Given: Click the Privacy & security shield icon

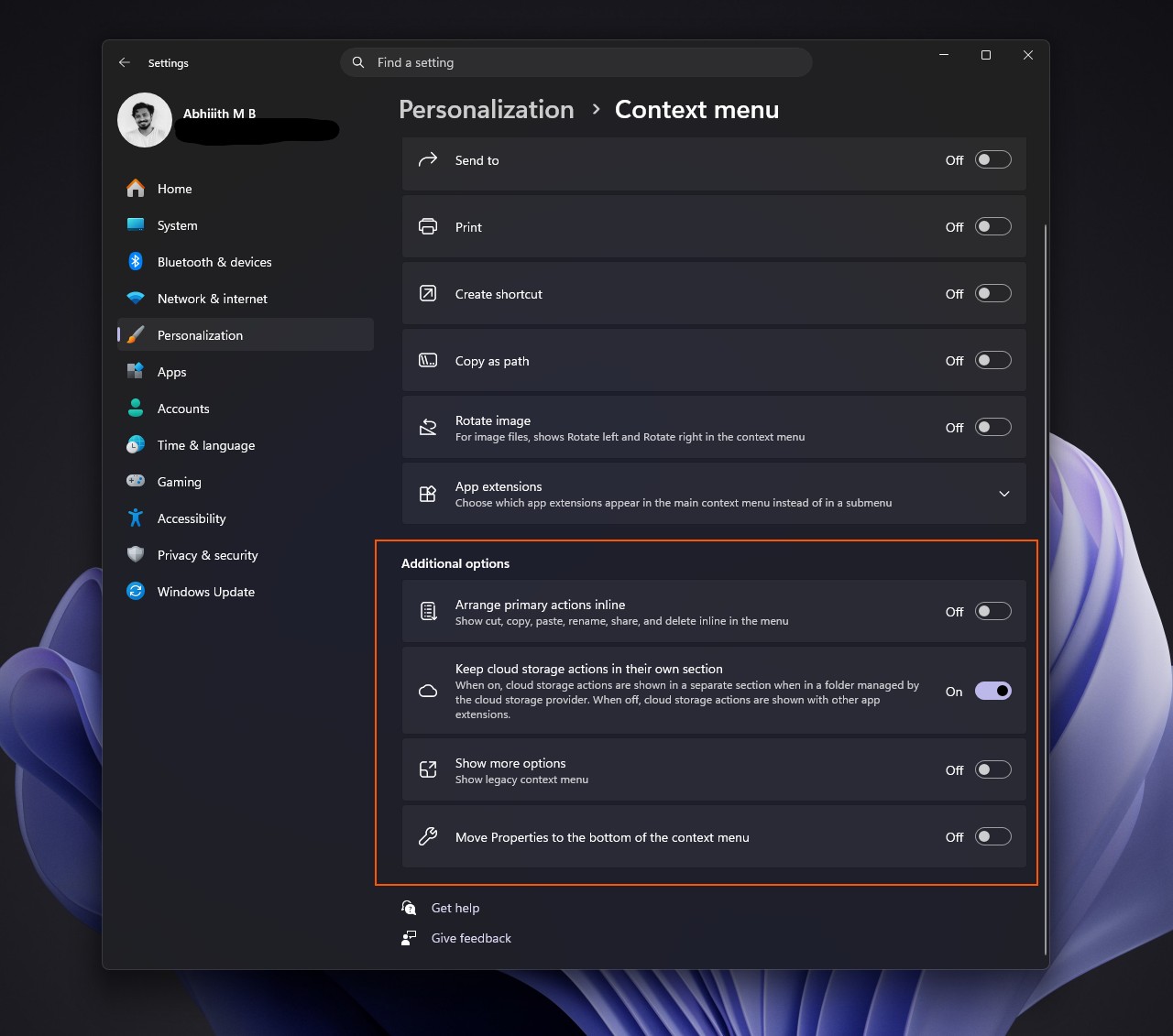Looking at the screenshot, I should [x=136, y=554].
